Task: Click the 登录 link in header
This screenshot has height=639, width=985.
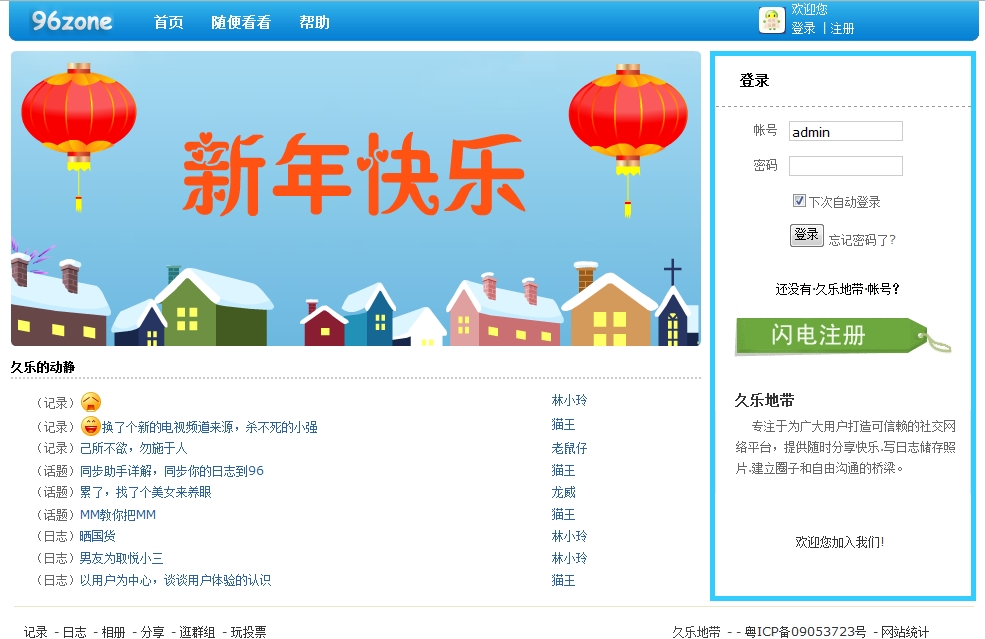Action: 803,28
